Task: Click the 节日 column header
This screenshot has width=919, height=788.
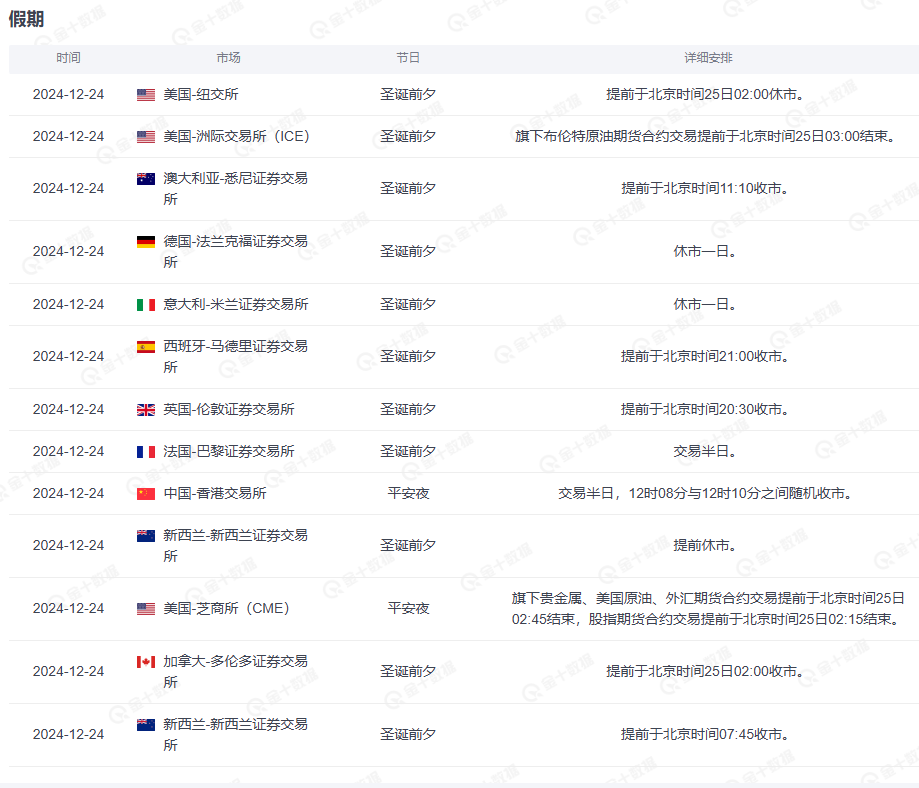Action: pyautogui.click(x=408, y=59)
